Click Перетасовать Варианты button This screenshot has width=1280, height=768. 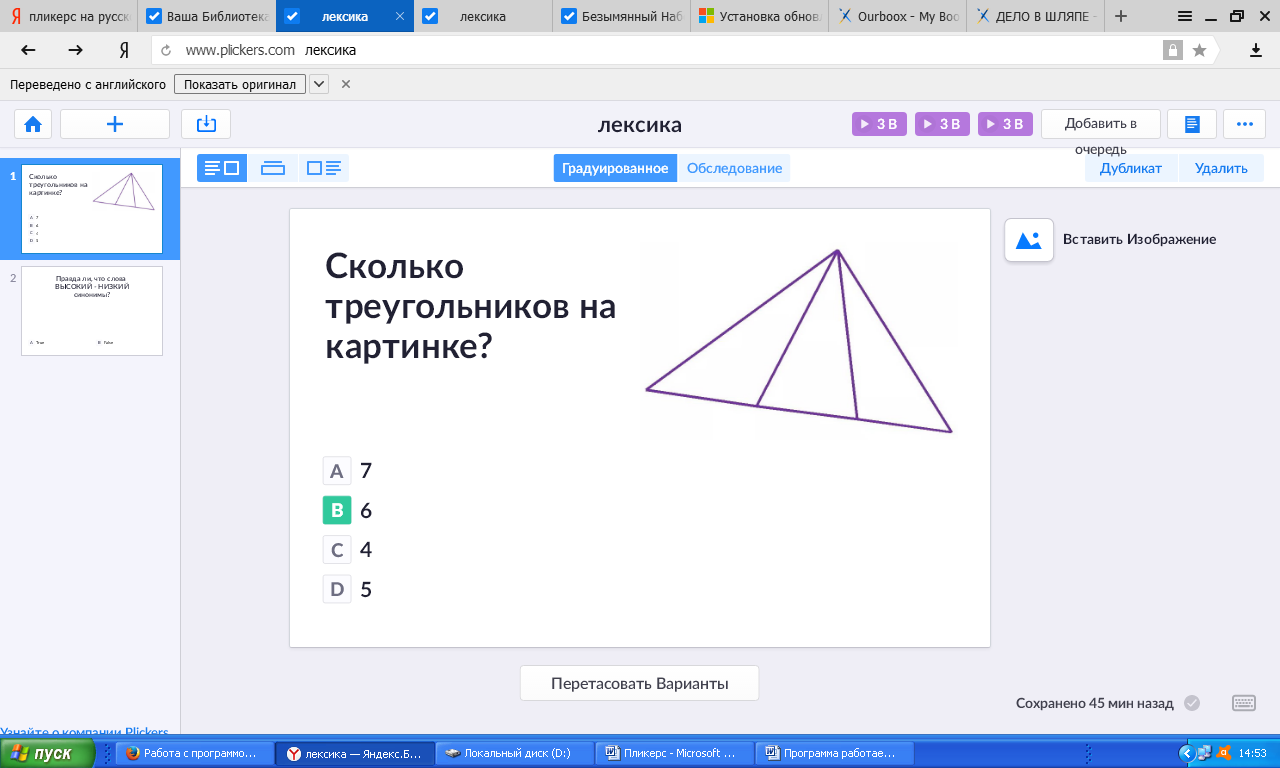click(639, 684)
